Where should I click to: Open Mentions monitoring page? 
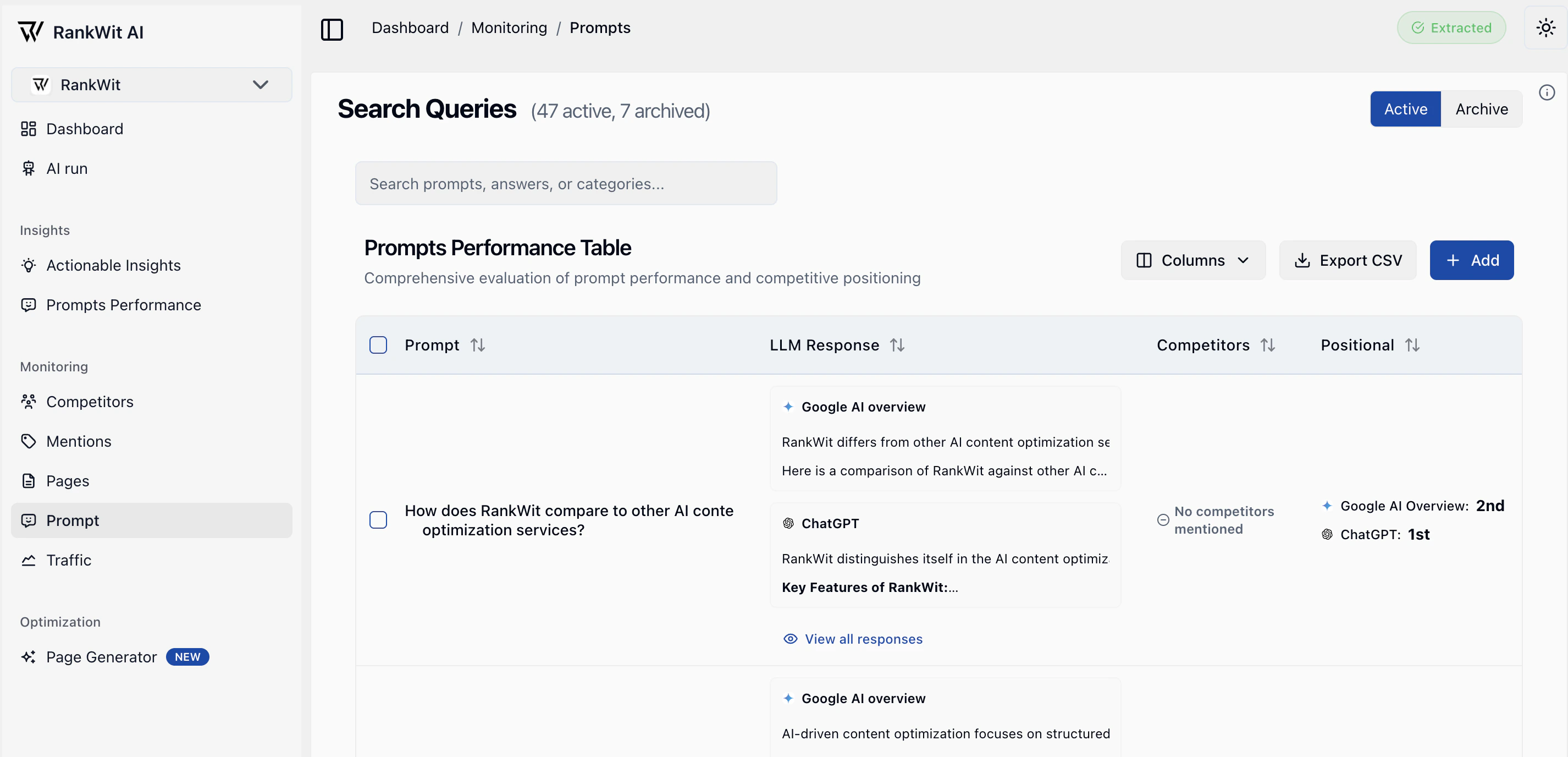(152, 441)
